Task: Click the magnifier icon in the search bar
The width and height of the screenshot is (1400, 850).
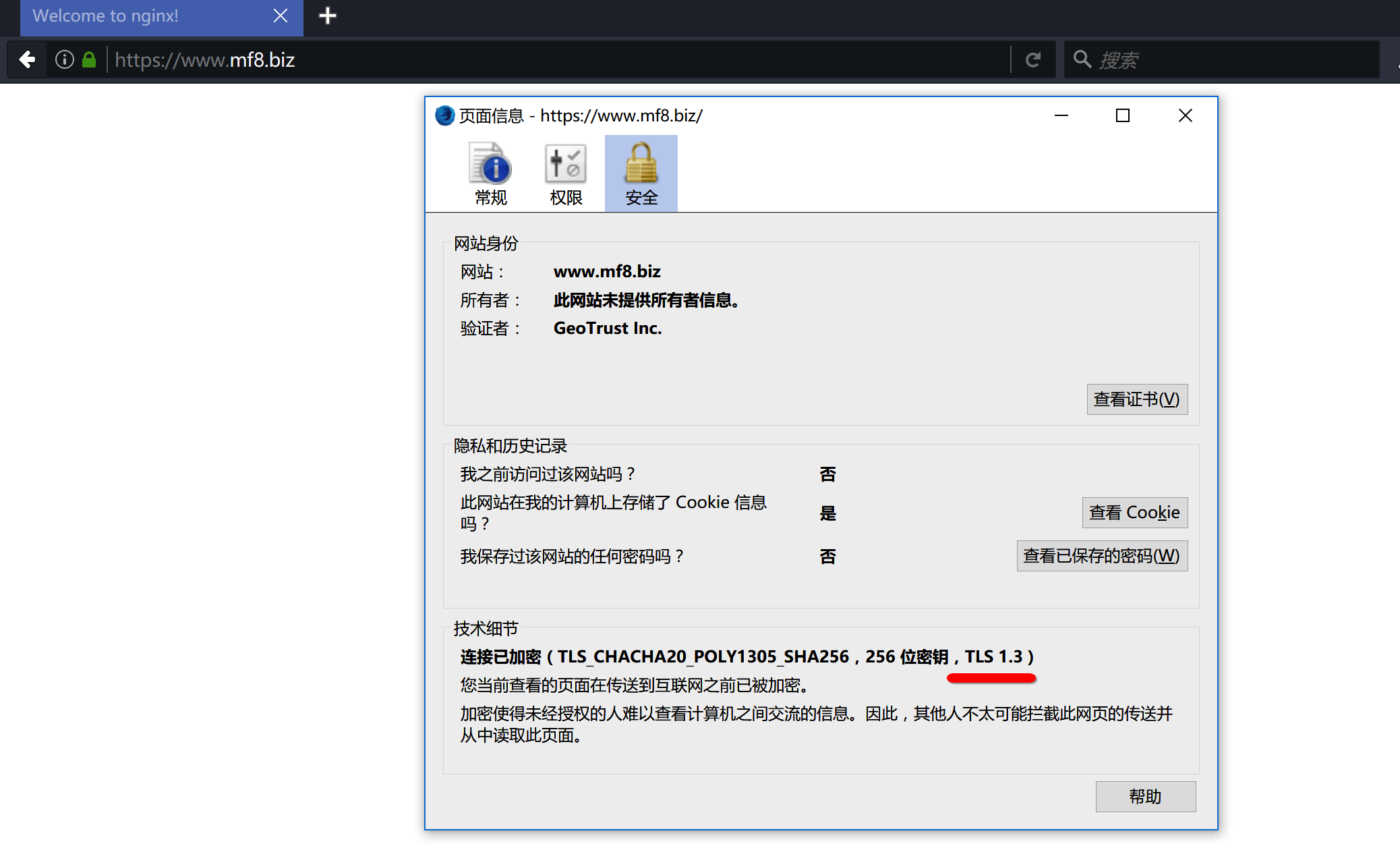Action: click(1082, 59)
